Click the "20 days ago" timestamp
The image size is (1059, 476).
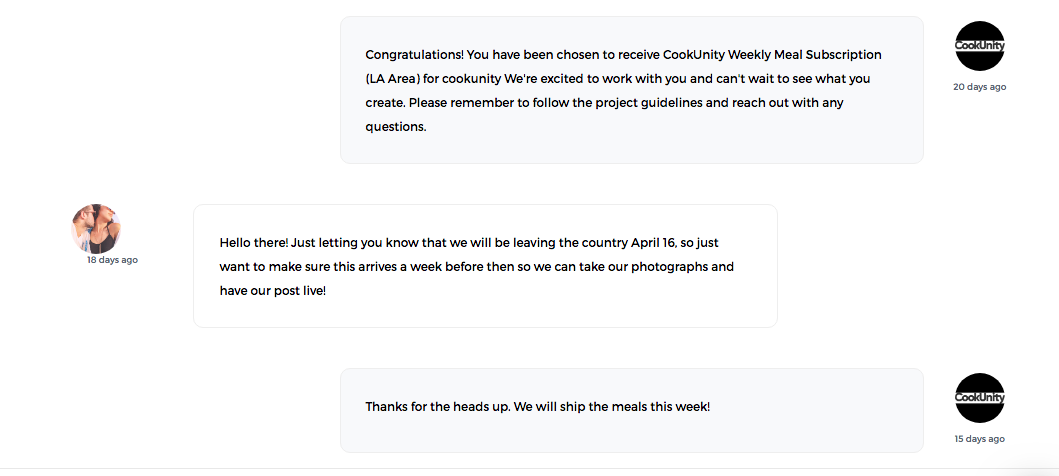[979, 87]
